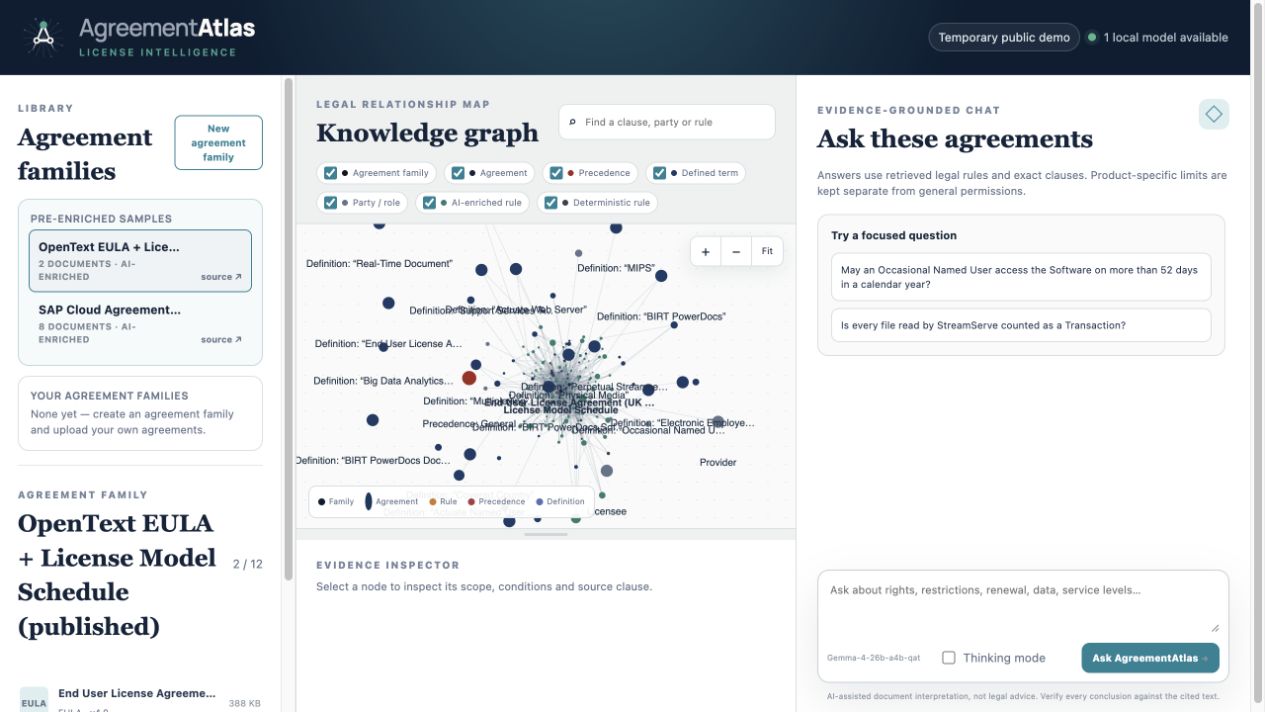
Task: Focus the Find a clause, party or rule field
Action: [667, 122]
